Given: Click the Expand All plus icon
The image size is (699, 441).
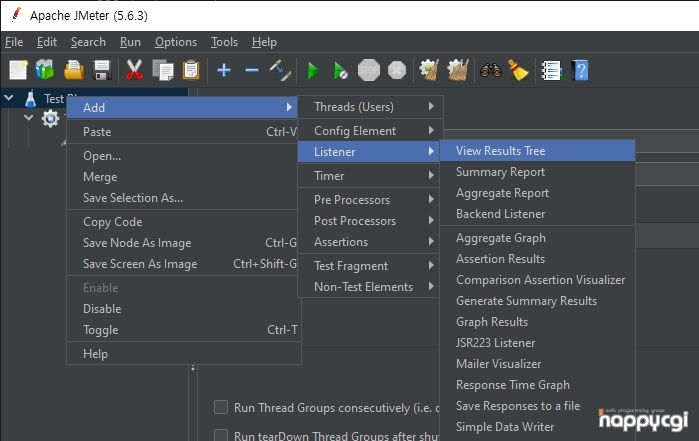Looking at the screenshot, I should [224, 70].
